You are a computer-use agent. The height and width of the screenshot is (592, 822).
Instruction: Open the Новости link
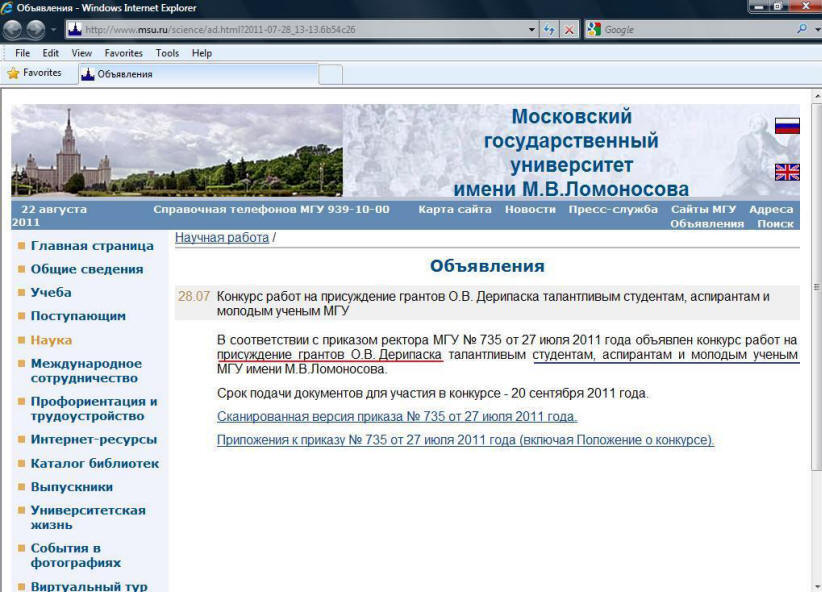pos(530,209)
